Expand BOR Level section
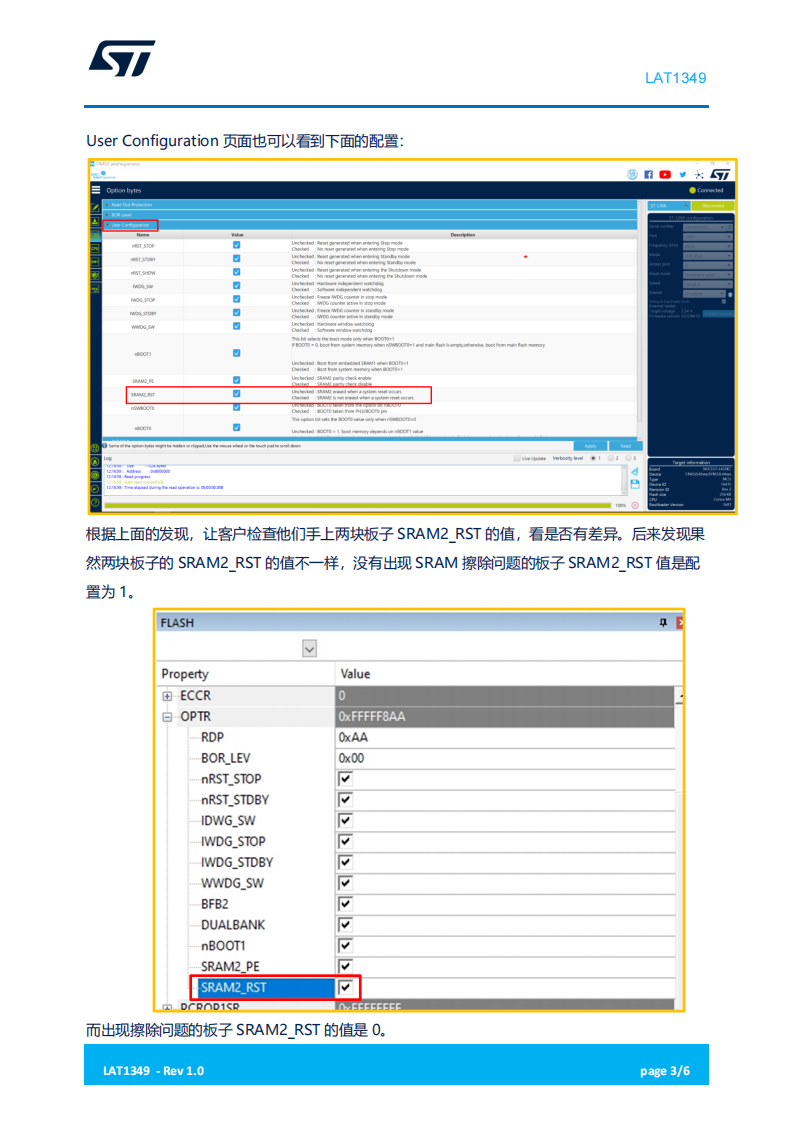The width and height of the screenshot is (793, 1122). point(371,215)
